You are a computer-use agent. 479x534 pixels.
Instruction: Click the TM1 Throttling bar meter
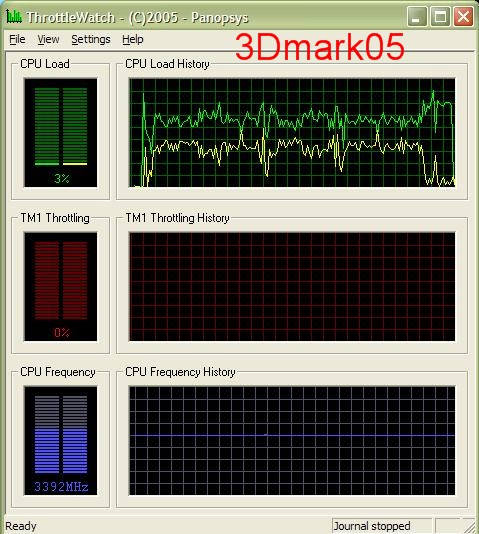[61, 286]
